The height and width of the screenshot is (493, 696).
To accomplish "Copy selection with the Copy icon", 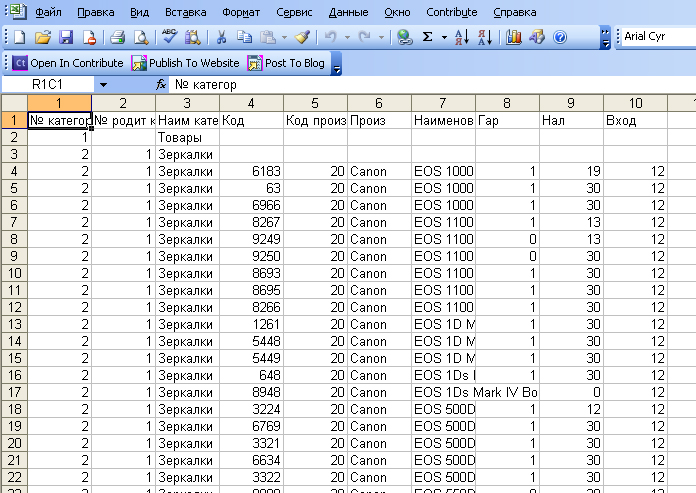I will click(x=244, y=37).
